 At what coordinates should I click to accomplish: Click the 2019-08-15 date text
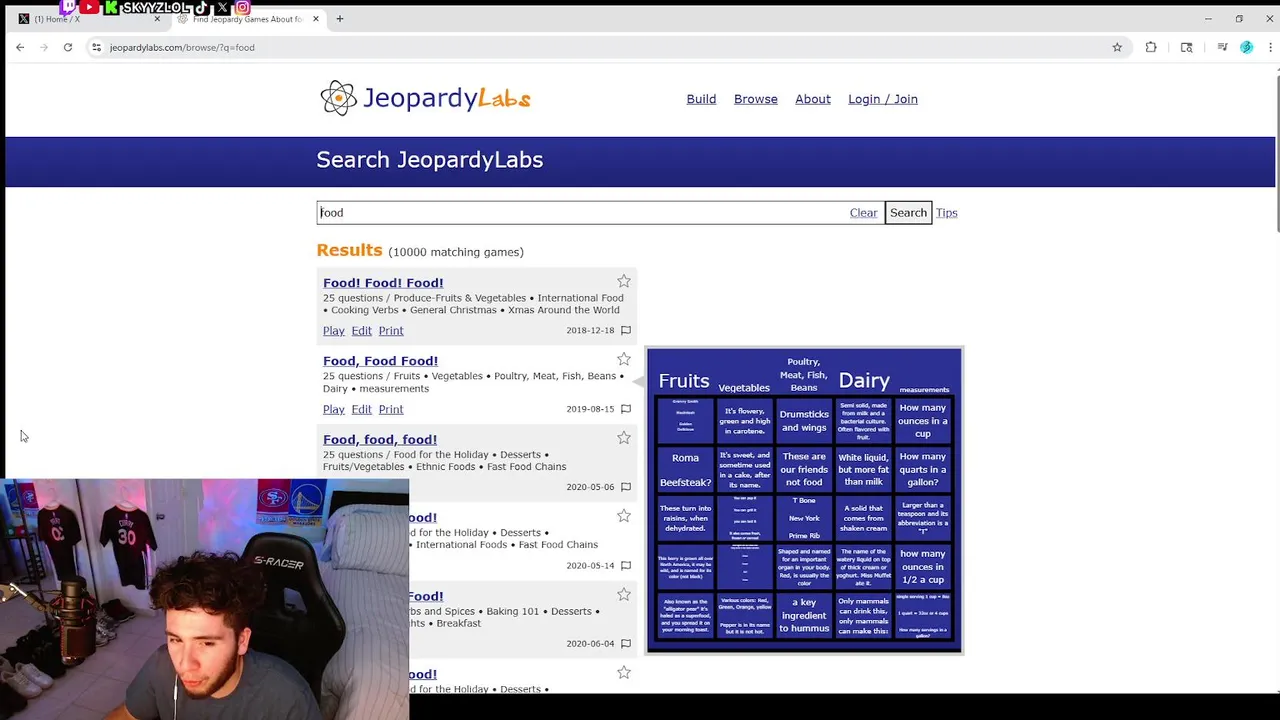[x=590, y=409]
